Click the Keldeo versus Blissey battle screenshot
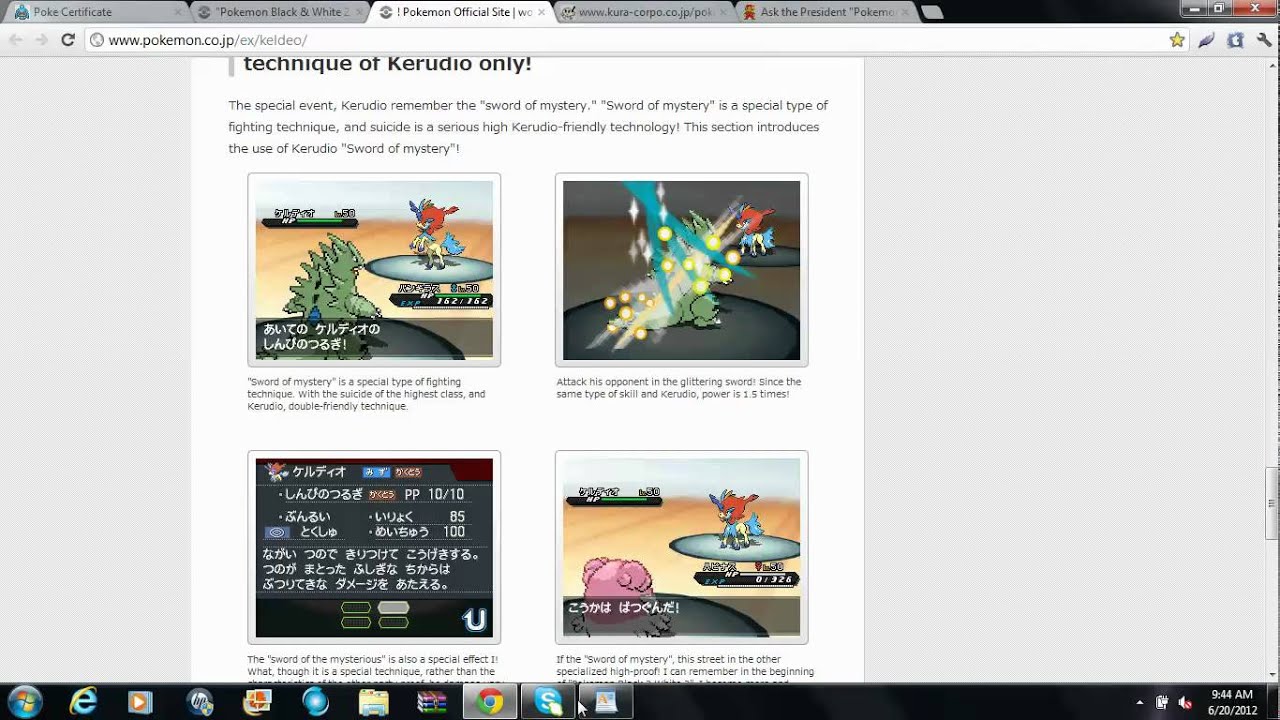The height and width of the screenshot is (720, 1280). tap(681, 547)
